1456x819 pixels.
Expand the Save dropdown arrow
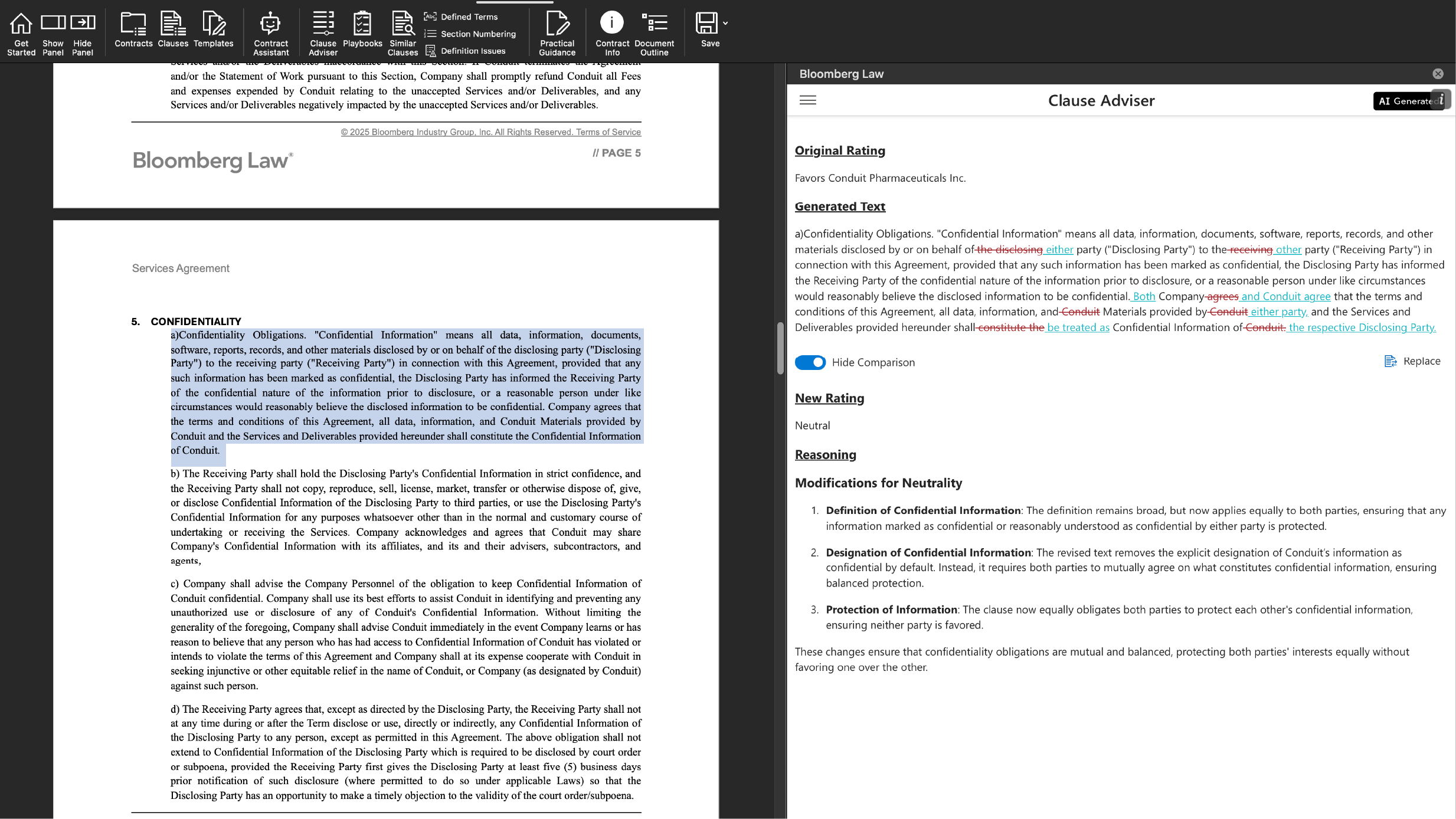click(725, 24)
